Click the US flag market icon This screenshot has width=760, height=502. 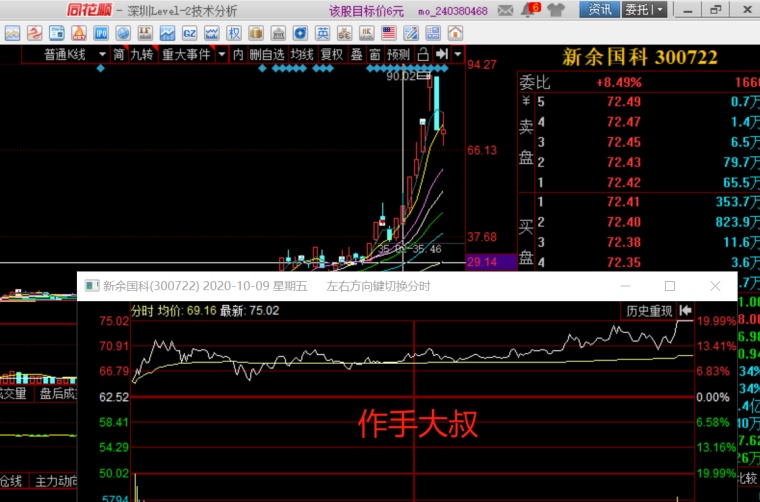pyautogui.click(x=389, y=33)
